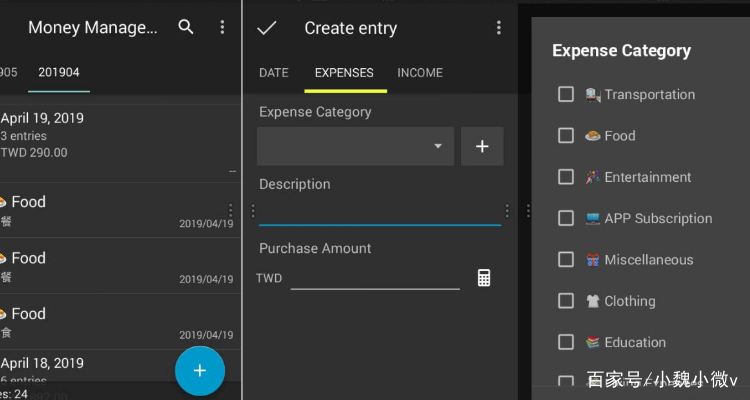This screenshot has height=400, width=750.
Task: Confirm entry with the checkmark icon
Action: tap(266, 28)
